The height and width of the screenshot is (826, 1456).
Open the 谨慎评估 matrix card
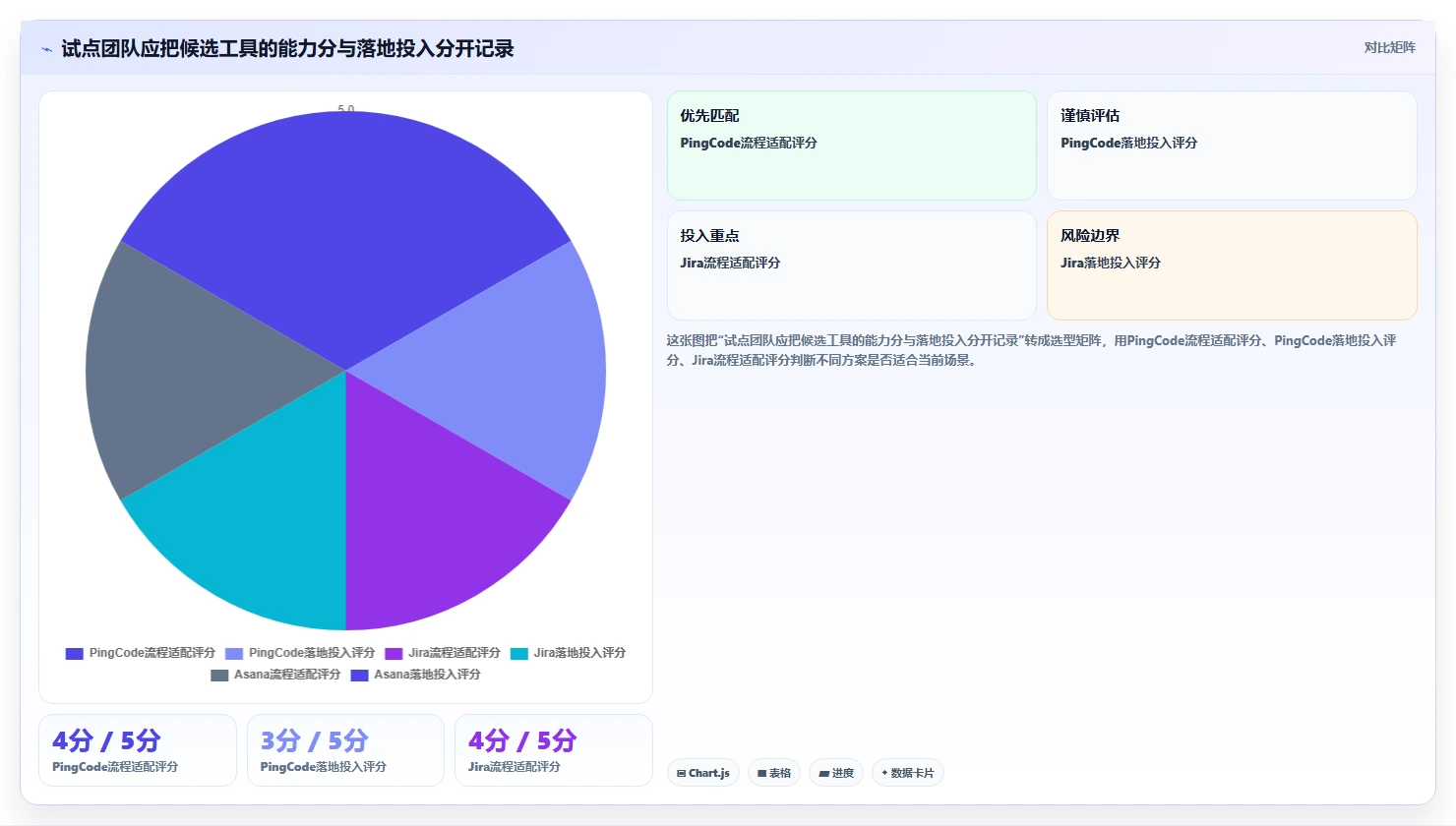pyautogui.click(x=1232, y=146)
